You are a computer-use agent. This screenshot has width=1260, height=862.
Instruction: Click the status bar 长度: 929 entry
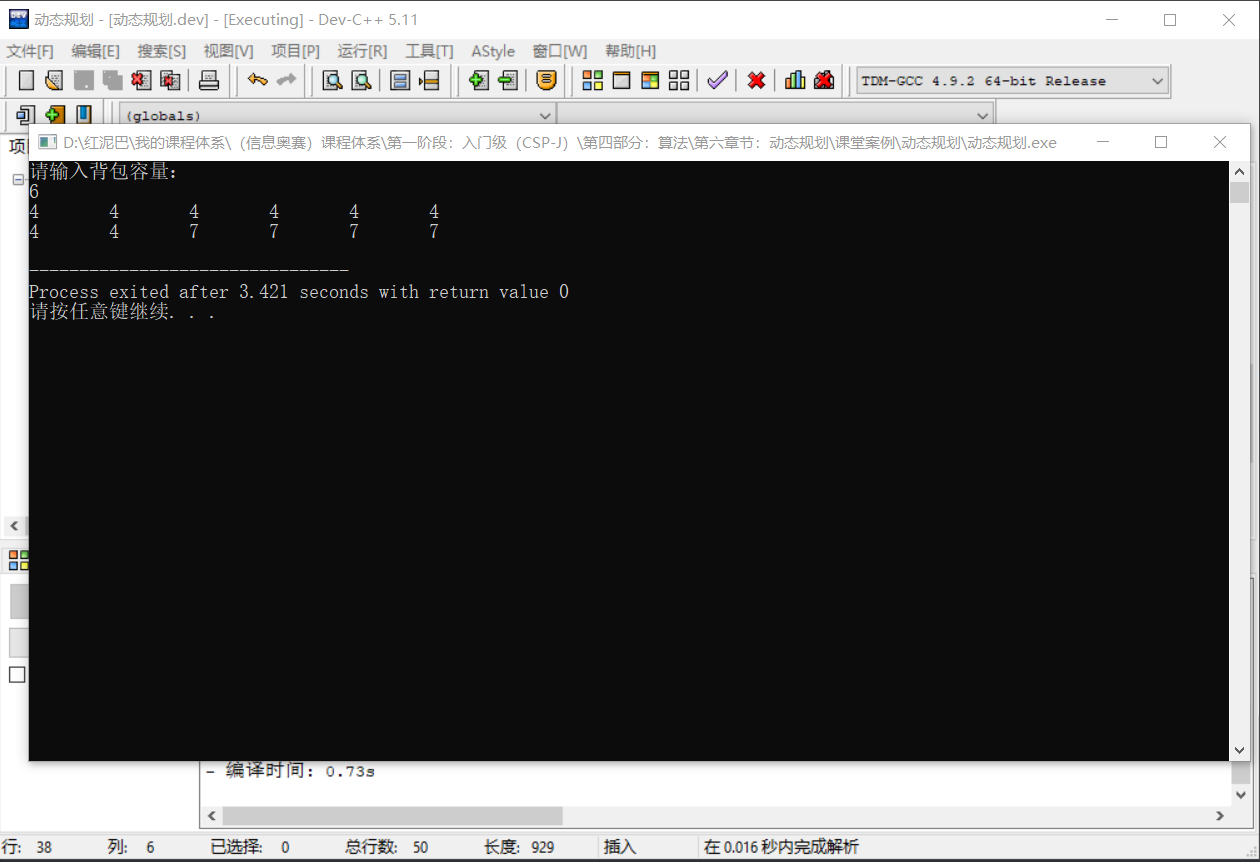click(x=519, y=847)
